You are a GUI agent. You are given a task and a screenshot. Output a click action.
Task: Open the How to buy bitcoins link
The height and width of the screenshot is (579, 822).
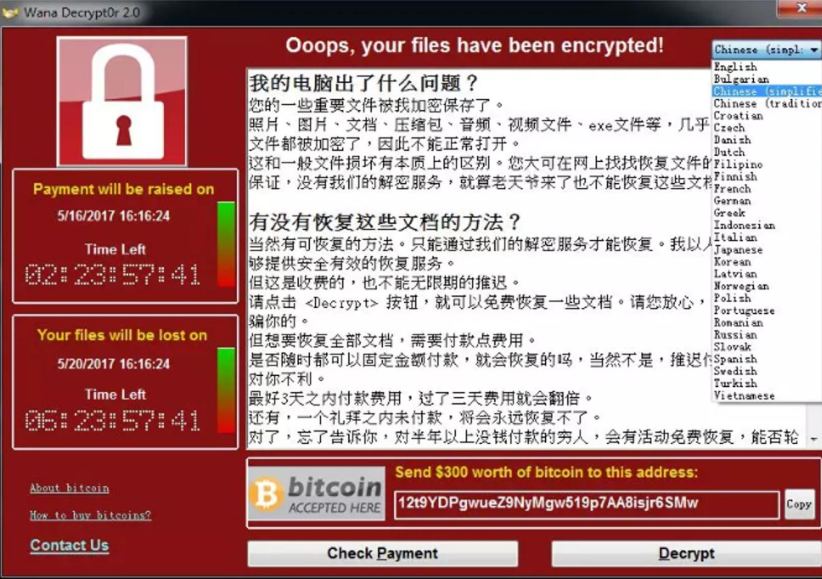[90, 515]
